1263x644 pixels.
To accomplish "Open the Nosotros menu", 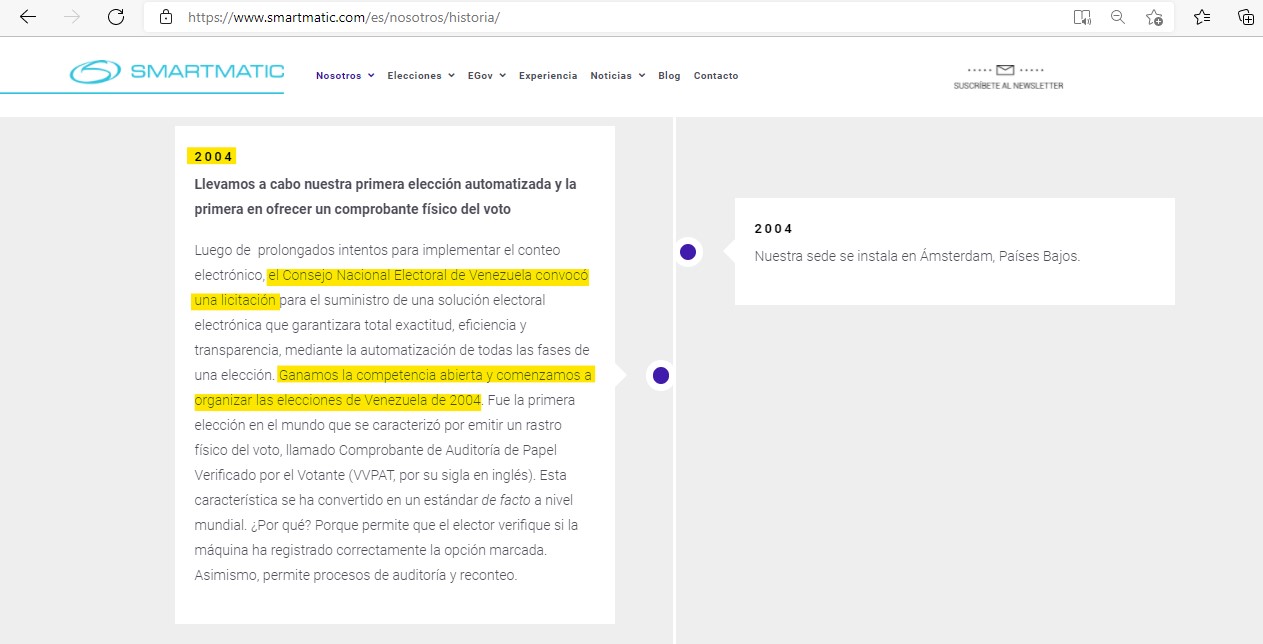I will pyautogui.click(x=345, y=76).
